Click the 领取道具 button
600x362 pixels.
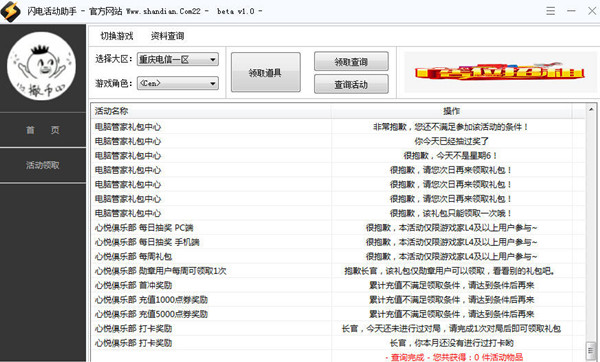click(266, 72)
